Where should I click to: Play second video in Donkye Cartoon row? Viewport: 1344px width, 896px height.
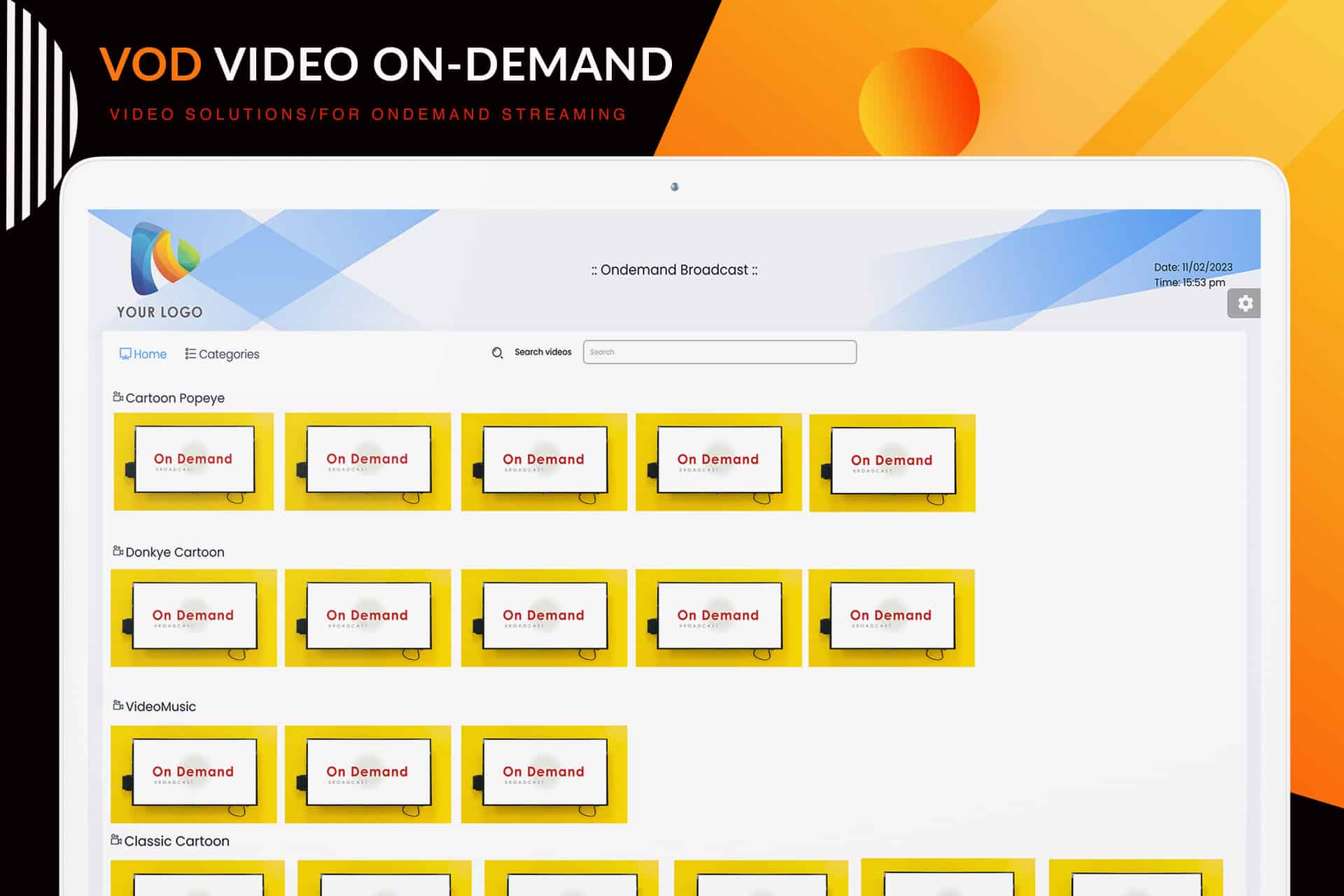(367, 617)
